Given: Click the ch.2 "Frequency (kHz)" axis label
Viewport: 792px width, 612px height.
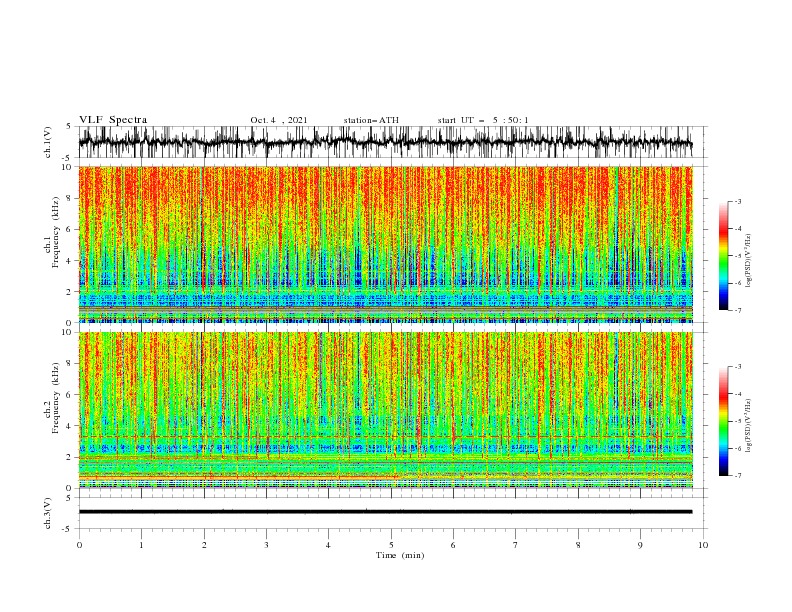Looking at the screenshot, I should (56, 398).
